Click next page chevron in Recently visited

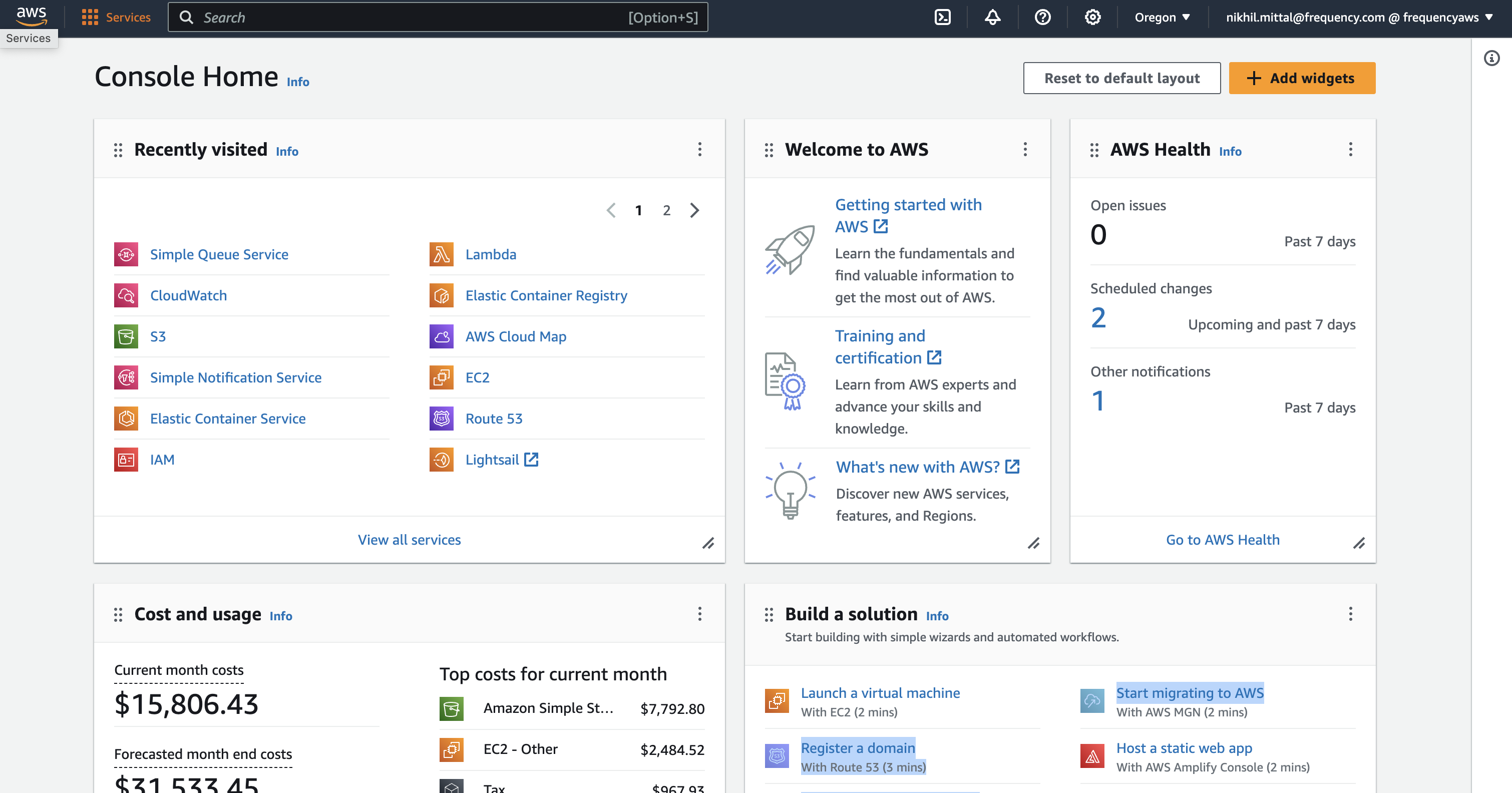695,210
